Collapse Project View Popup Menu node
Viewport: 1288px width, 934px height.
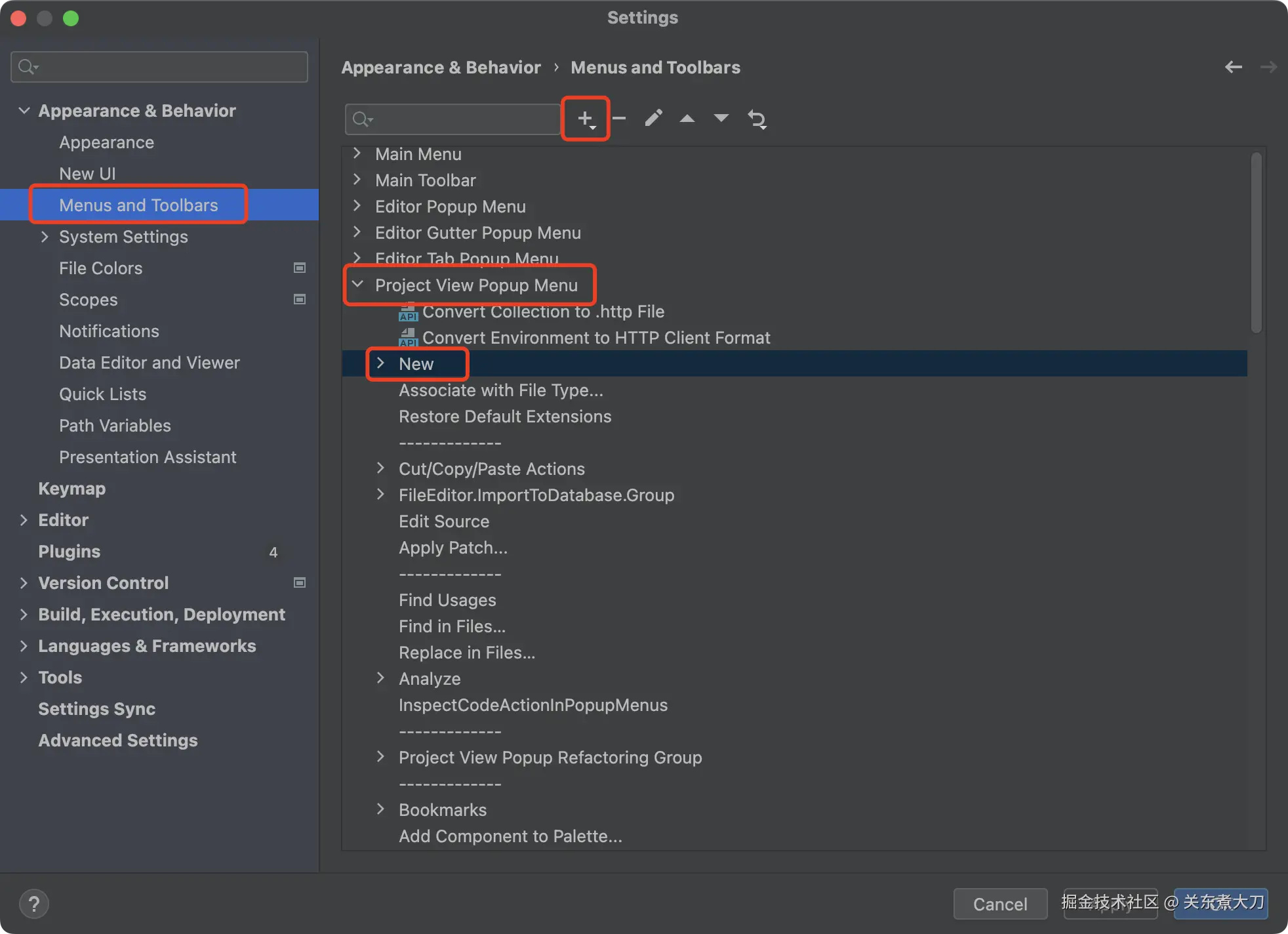click(x=357, y=285)
